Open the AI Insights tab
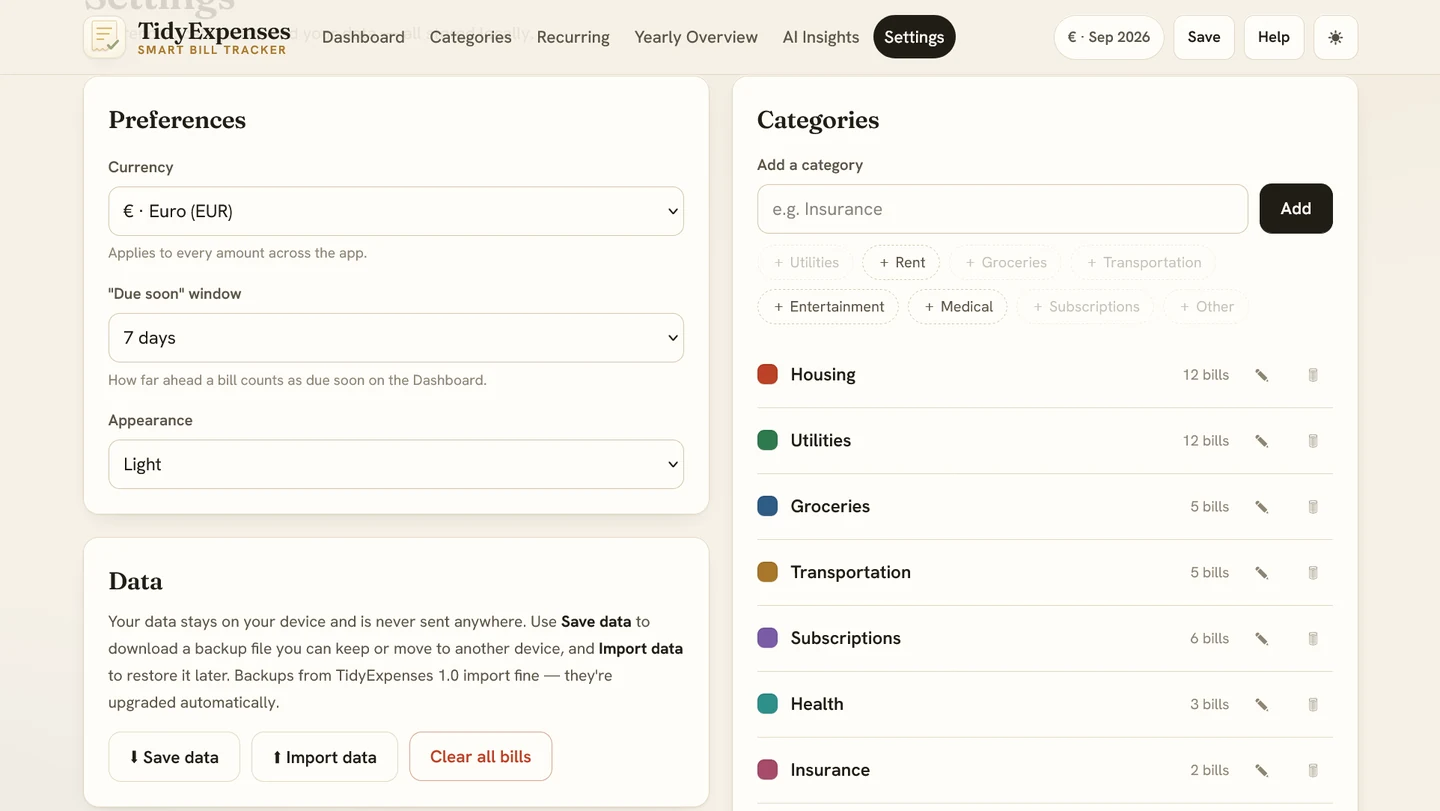 tap(821, 37)
